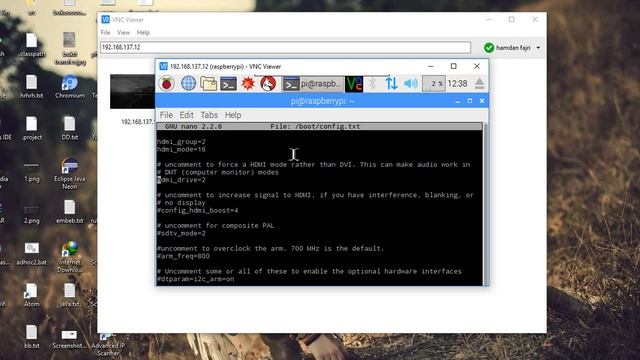The height and width of the screenshot is (360, 640).
Task: Maximize the pi@raspberrypi terminal window
Action: pyautogui.click(x=470, y=101)
